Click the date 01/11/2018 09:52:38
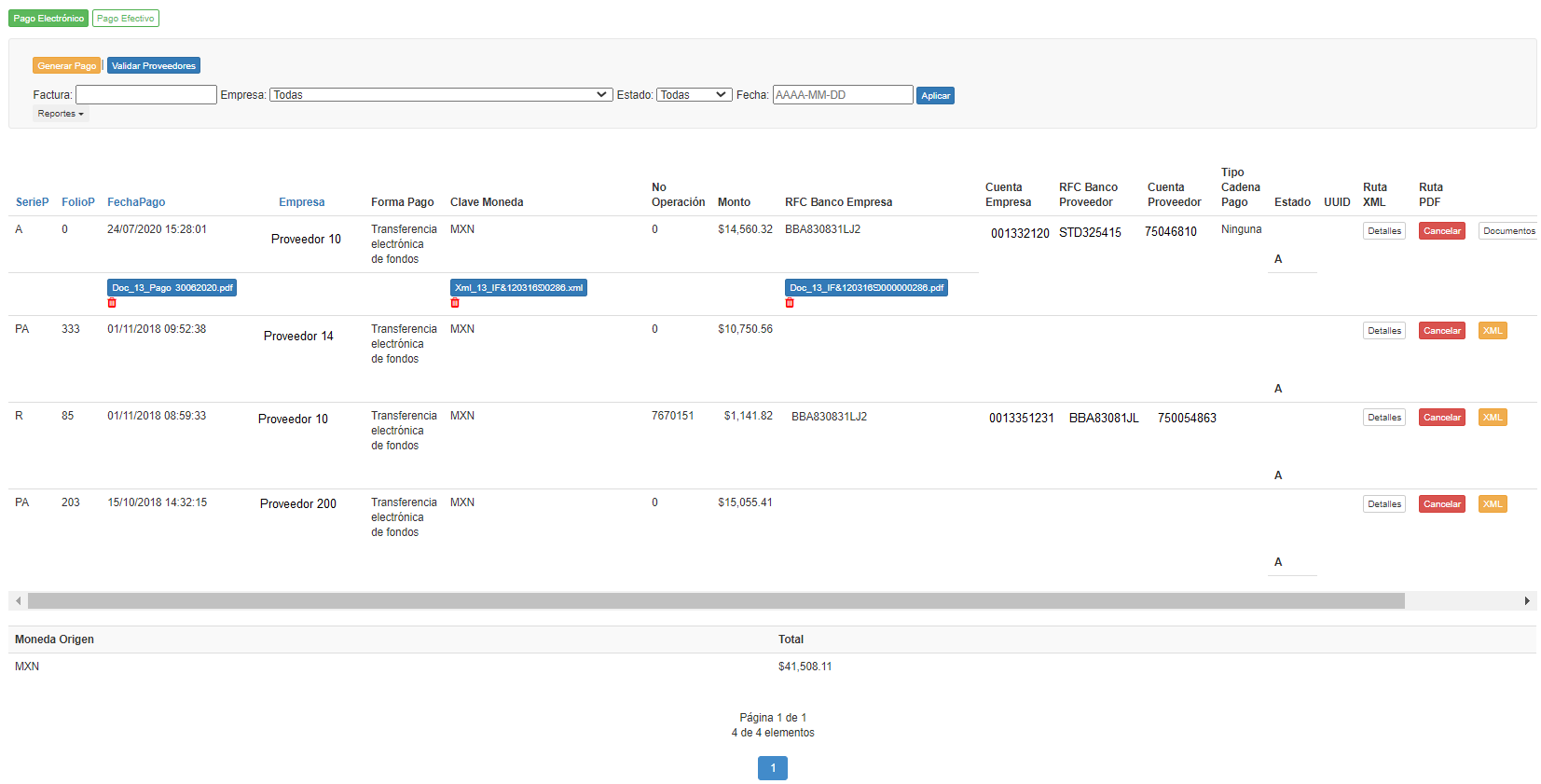The height and width of the screenshot is (784, 1541). [x=157, y=329]
